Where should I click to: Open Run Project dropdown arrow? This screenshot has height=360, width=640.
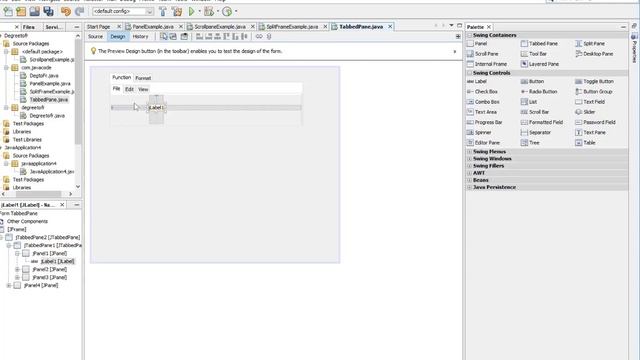[200, 11]
